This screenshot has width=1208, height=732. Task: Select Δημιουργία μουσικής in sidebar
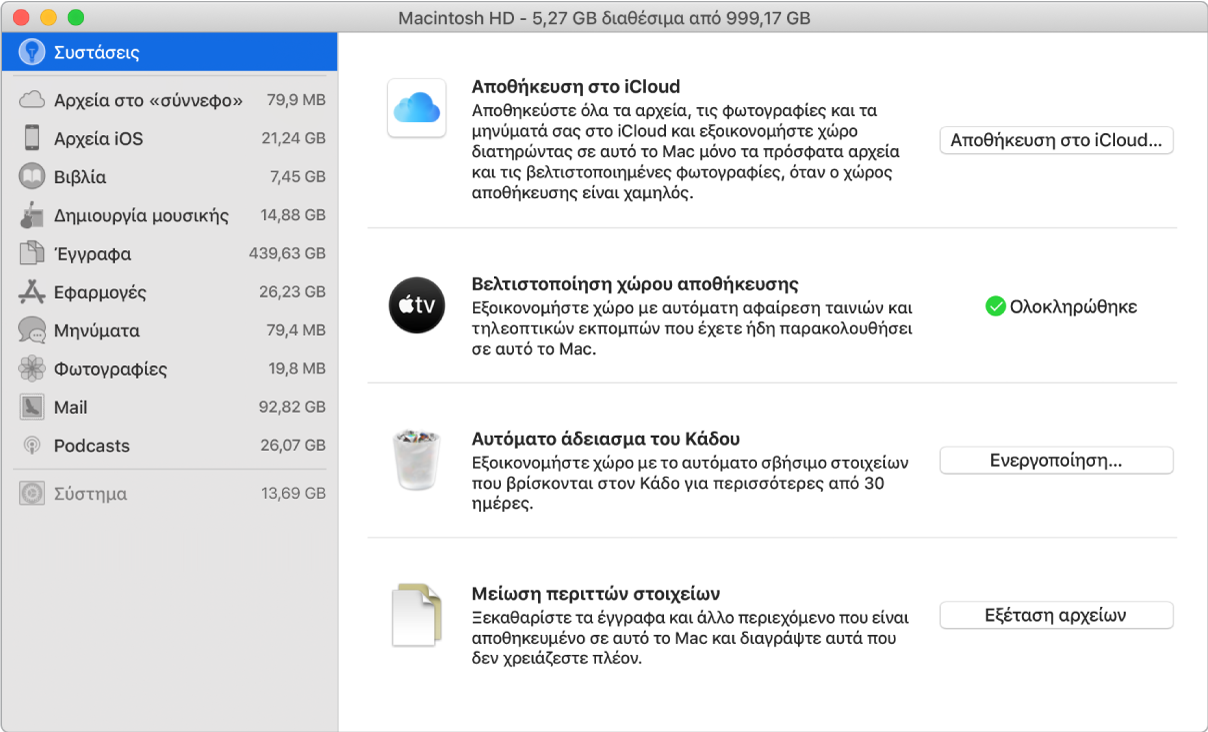pyautogui.click(x=141, y=216)
